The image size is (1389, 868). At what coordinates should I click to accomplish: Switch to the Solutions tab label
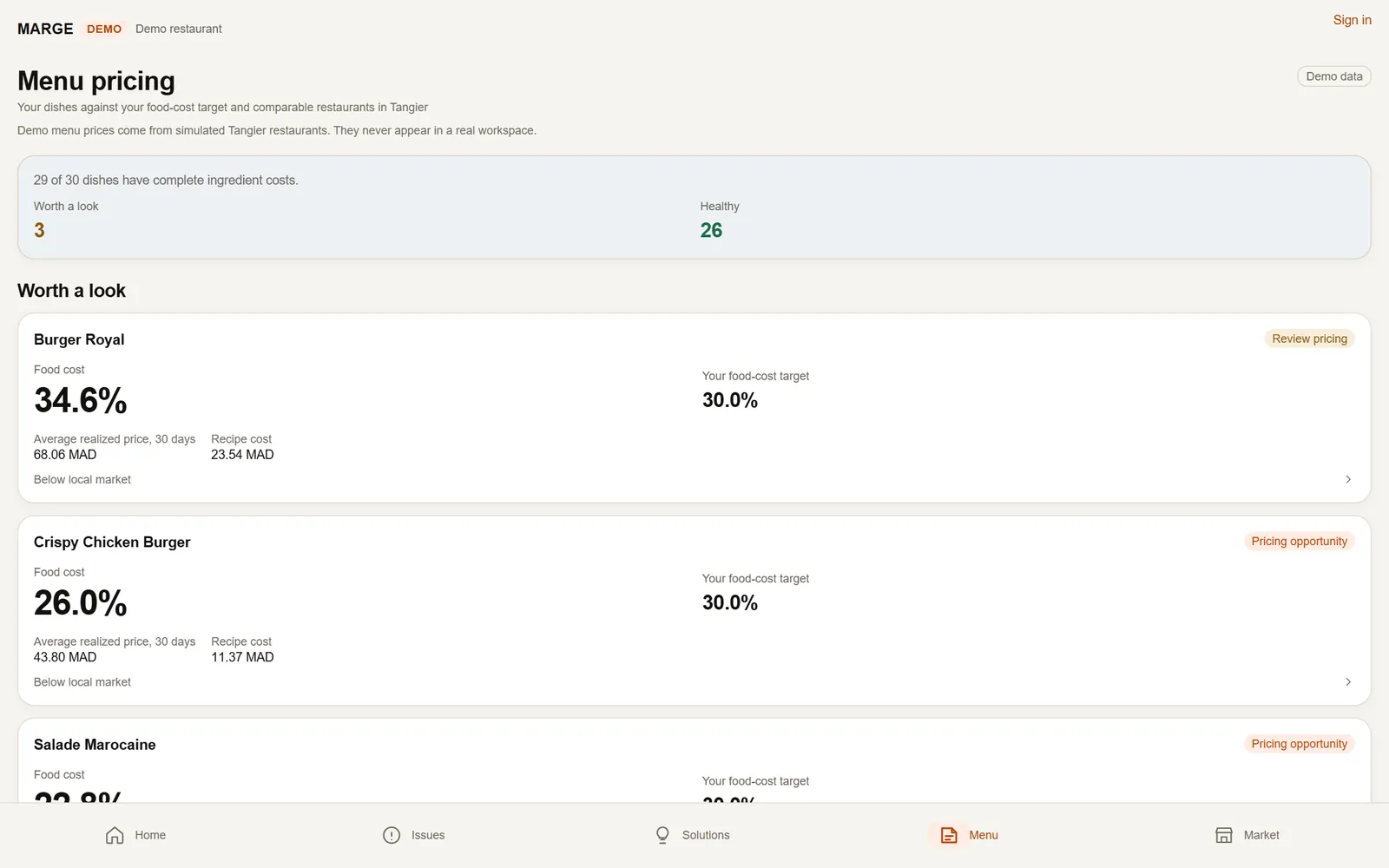point(706,835)
